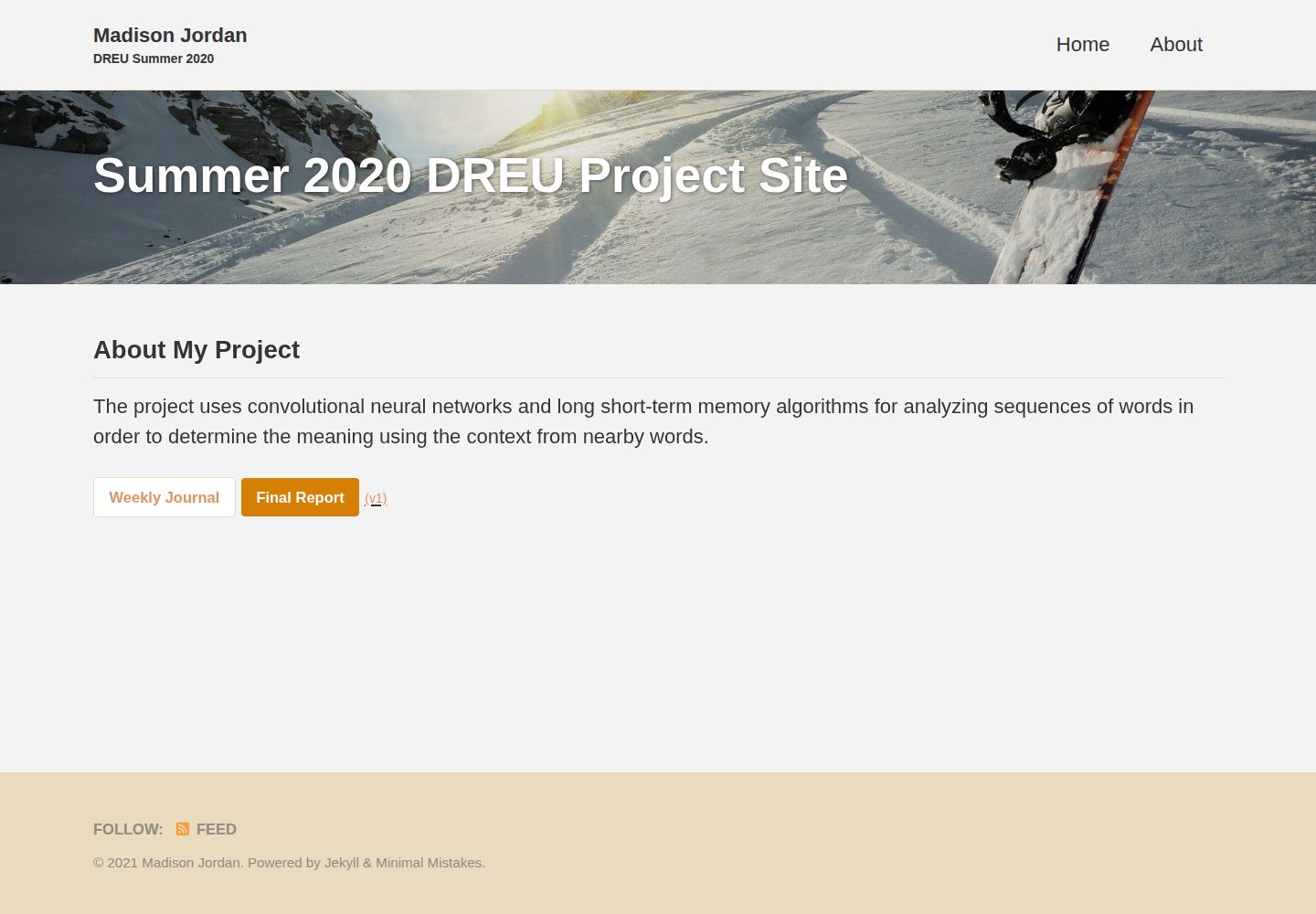Click the © 2021 Madison Jordan copyright text
Image resolution: width=1316 pixels, height=914 pixels.
(168, 863)
